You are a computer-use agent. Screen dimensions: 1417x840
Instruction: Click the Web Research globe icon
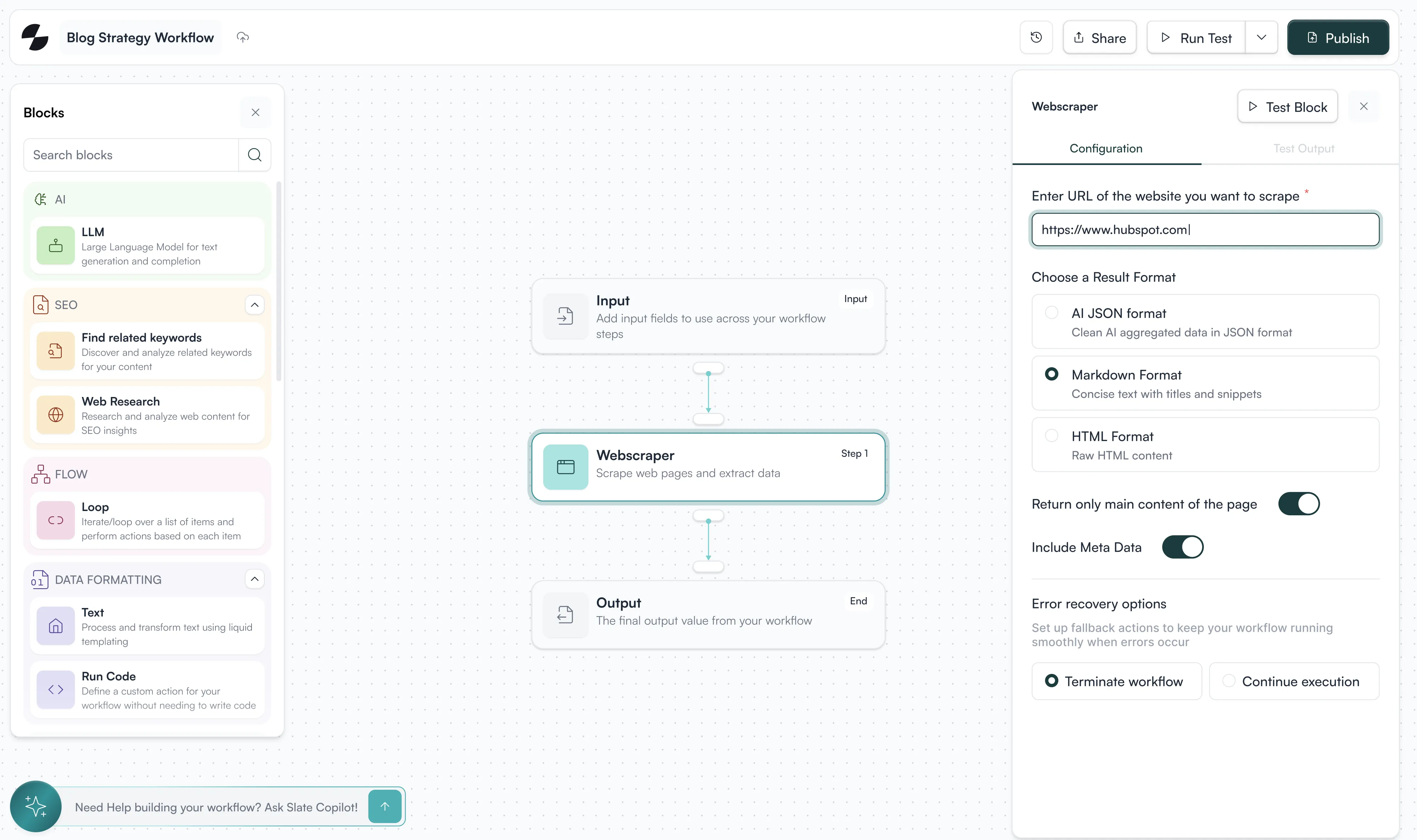pos(56,415)
